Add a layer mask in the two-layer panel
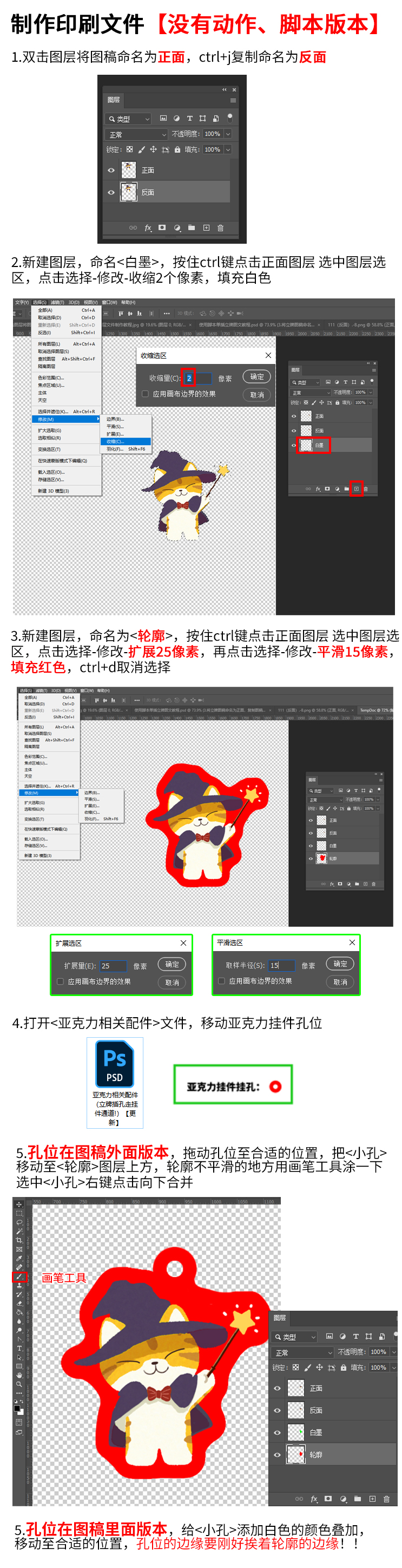The height and width of the screenshot is (1568, 402). tap(162, 227)
